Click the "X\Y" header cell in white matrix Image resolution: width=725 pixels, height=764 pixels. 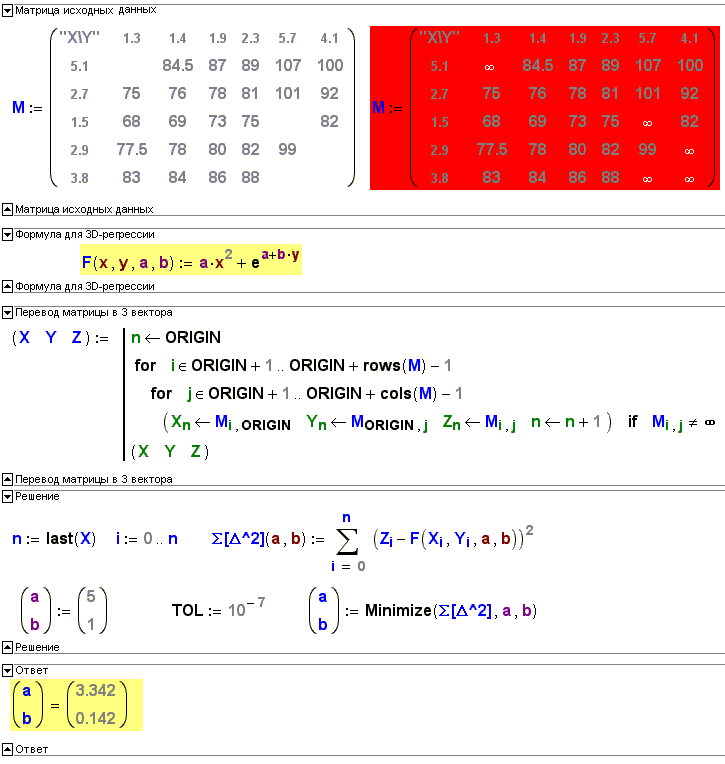click(79, 37)
